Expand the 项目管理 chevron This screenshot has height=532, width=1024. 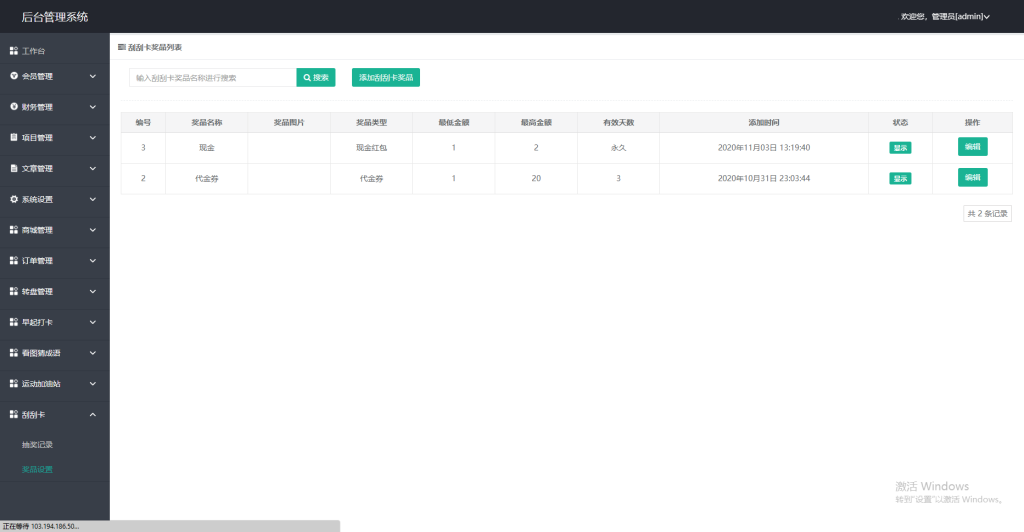pyautogui.click(x=93, y=138)
